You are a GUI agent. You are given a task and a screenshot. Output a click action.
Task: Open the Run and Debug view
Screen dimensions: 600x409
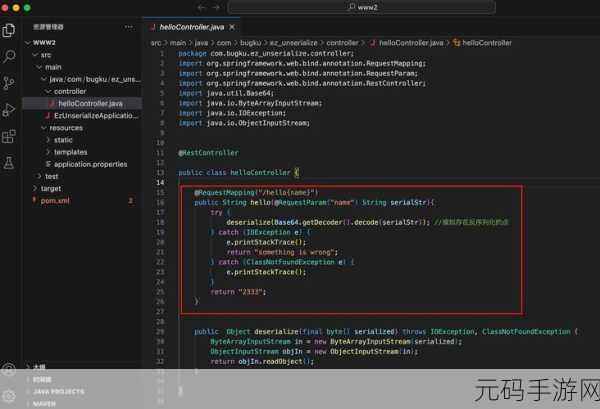pos(8,110)
